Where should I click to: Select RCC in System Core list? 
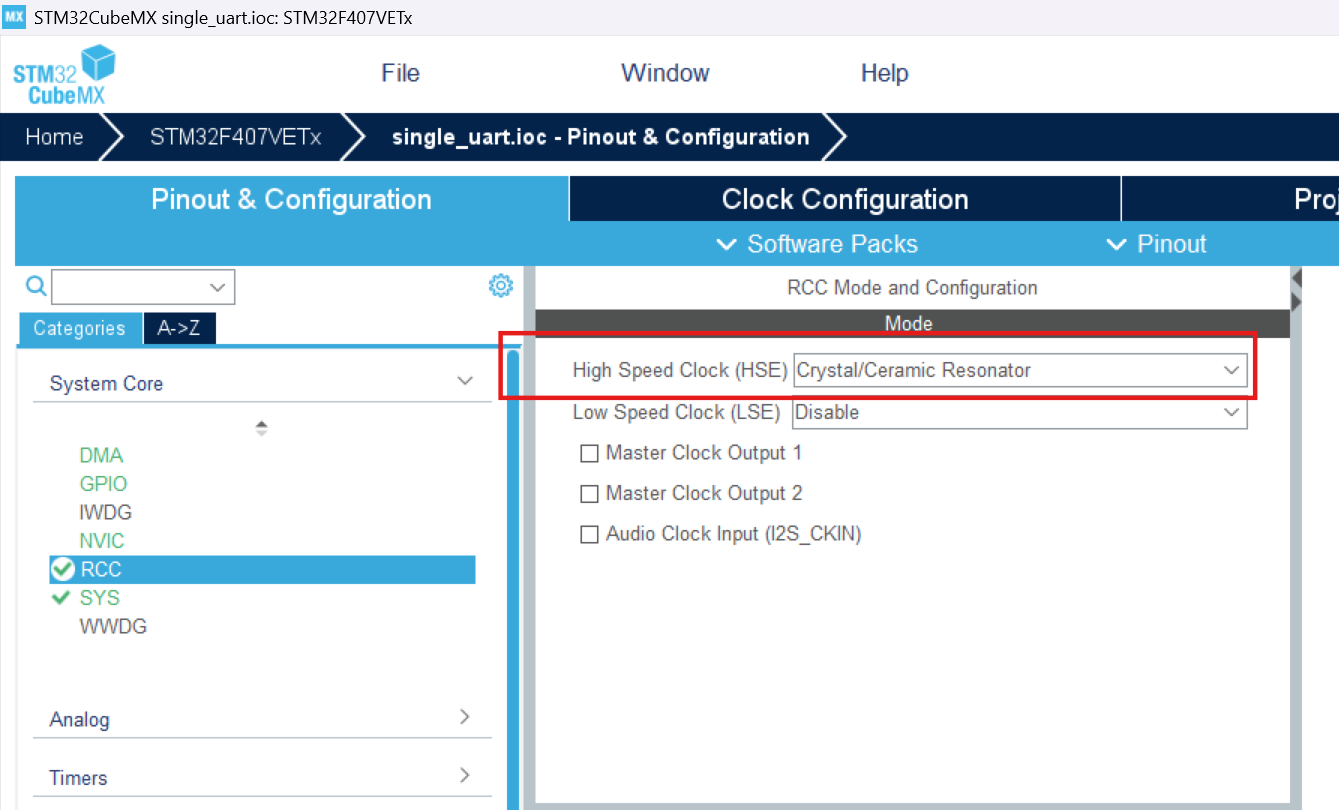point(262,570)
